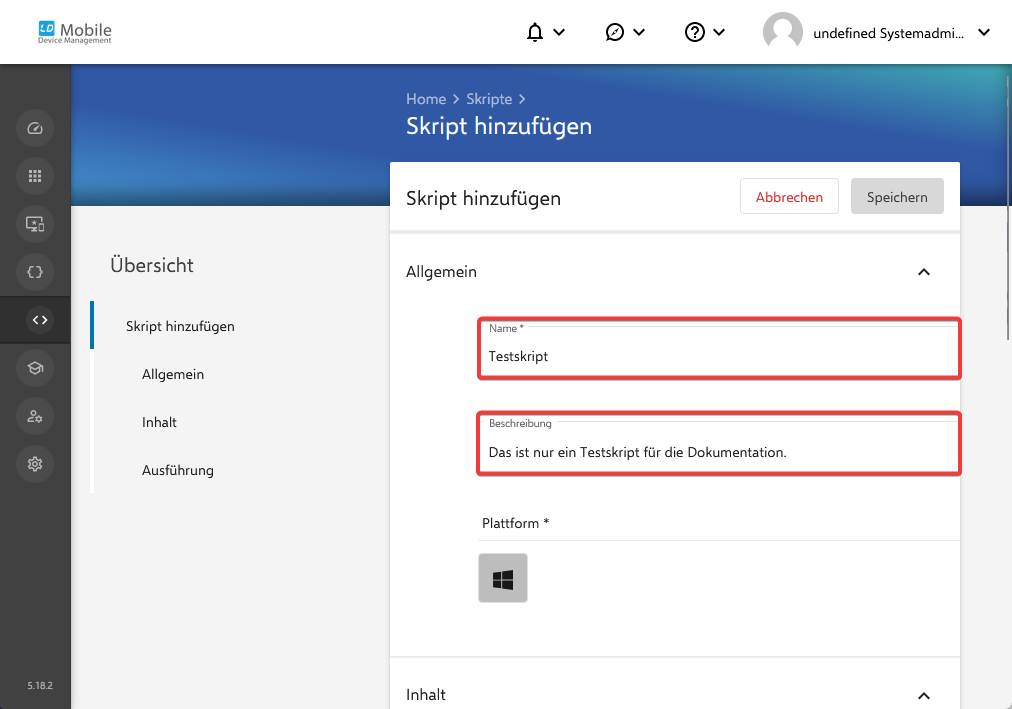
Task: Open the settings gear icon in sidebar
Action: point(35,464)
